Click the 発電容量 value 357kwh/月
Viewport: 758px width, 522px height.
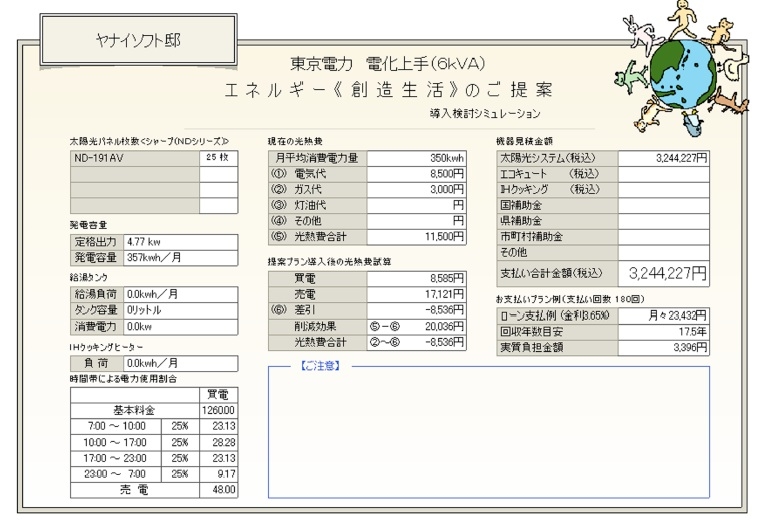pos(181,258)
